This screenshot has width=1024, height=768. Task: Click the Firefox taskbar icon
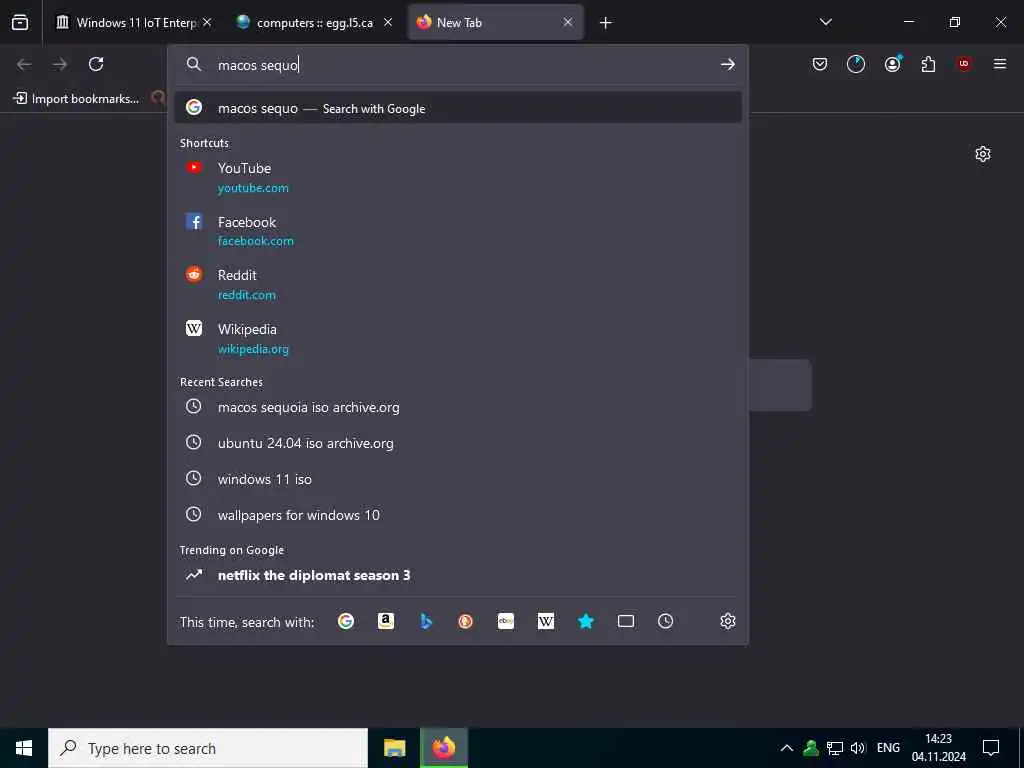point(443,748)
